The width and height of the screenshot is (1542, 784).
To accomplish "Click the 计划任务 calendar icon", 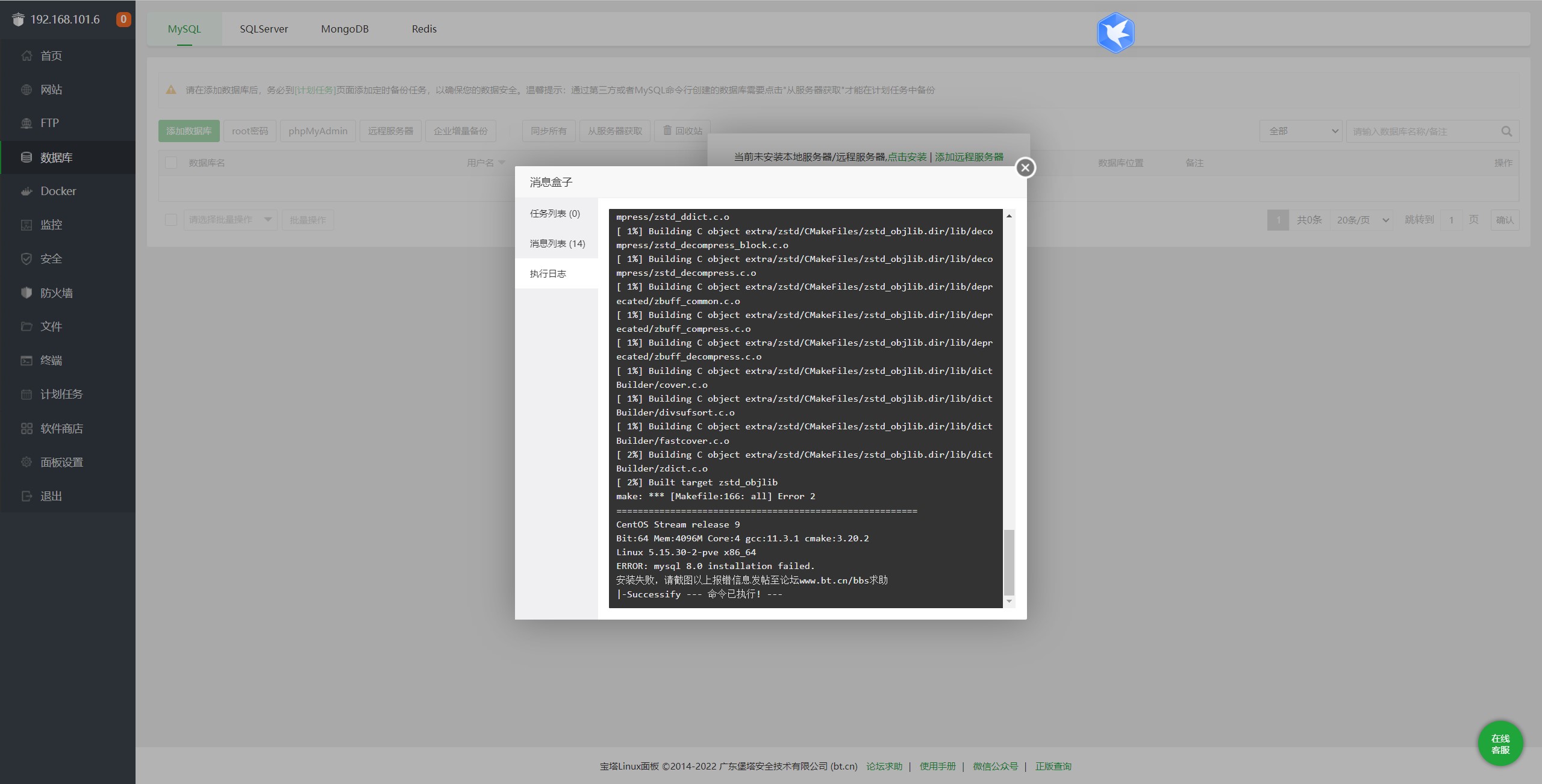I will 27,394.
